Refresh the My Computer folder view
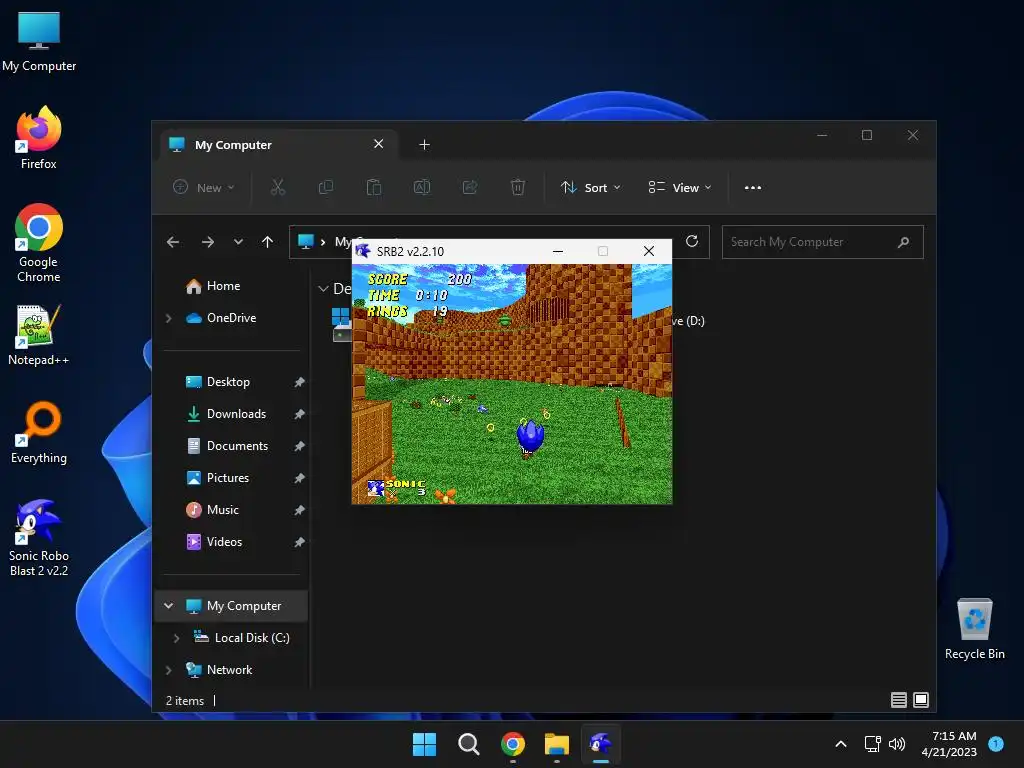1024x768 pixels. 692,242
